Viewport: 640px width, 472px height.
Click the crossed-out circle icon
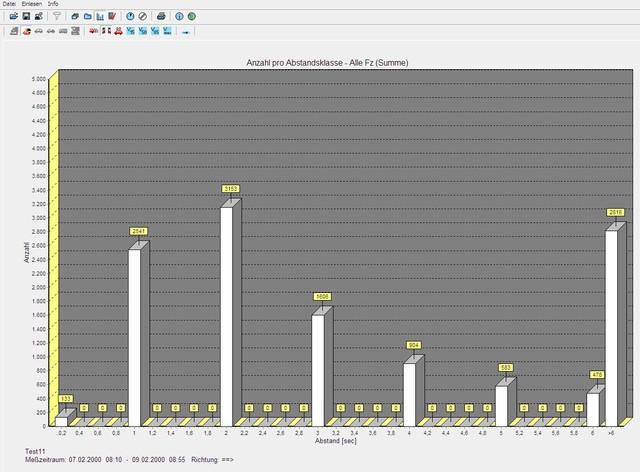pyautogui.click(x=142, y=16)
